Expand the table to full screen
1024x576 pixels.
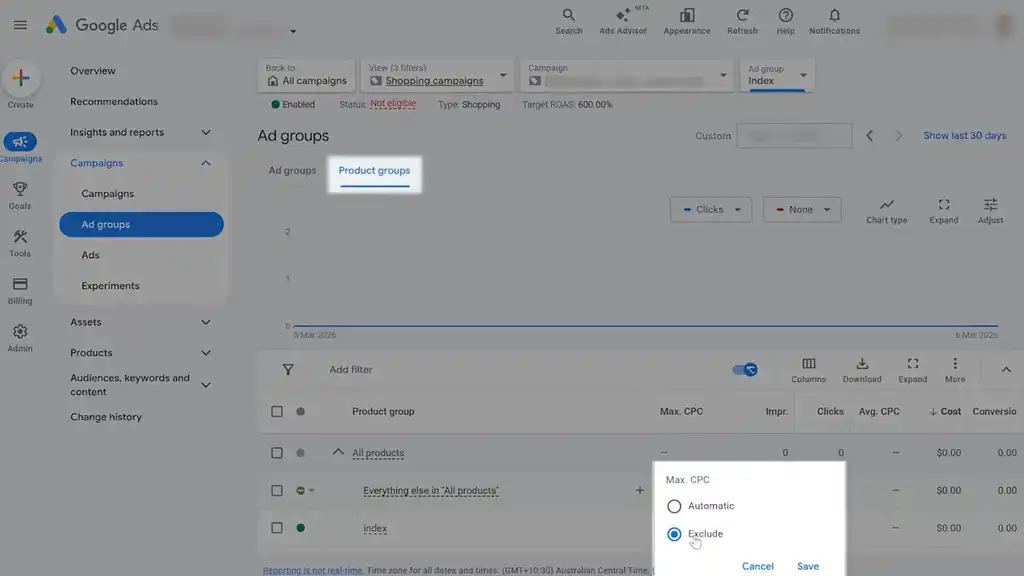pyautogui.click(x=912, y=370)
